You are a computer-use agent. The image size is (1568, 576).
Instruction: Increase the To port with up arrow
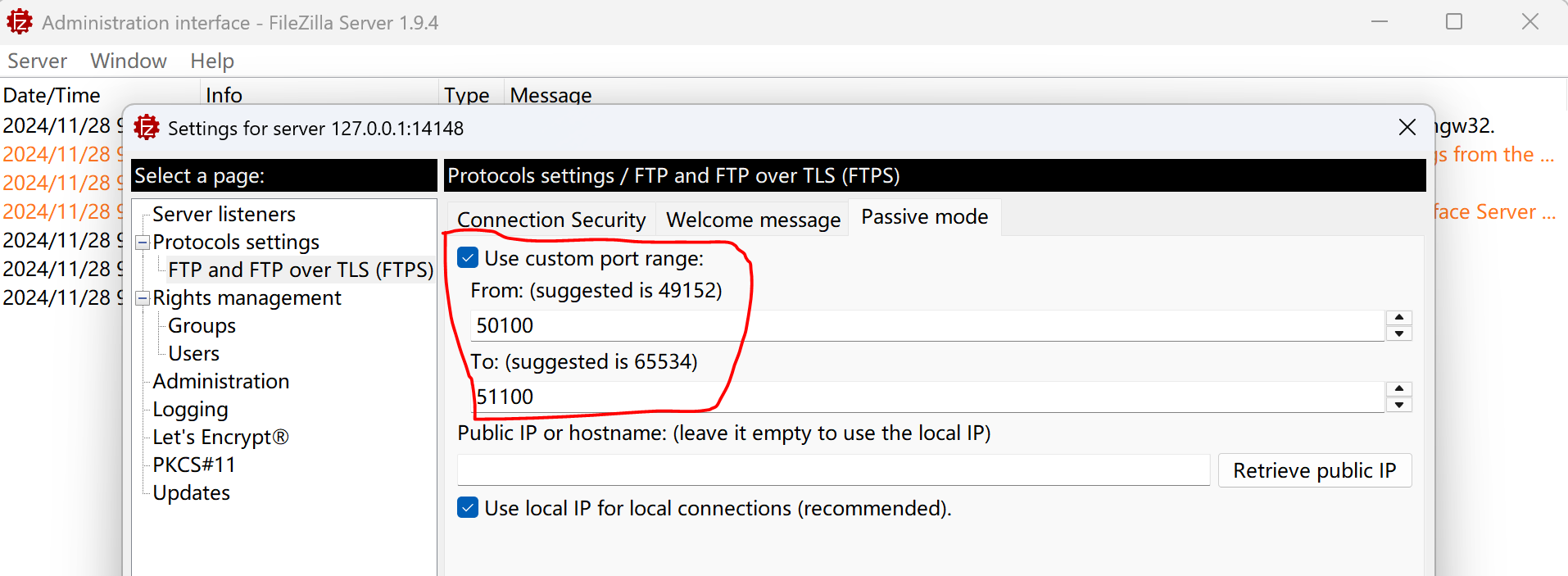click(x=1399, y=389)
